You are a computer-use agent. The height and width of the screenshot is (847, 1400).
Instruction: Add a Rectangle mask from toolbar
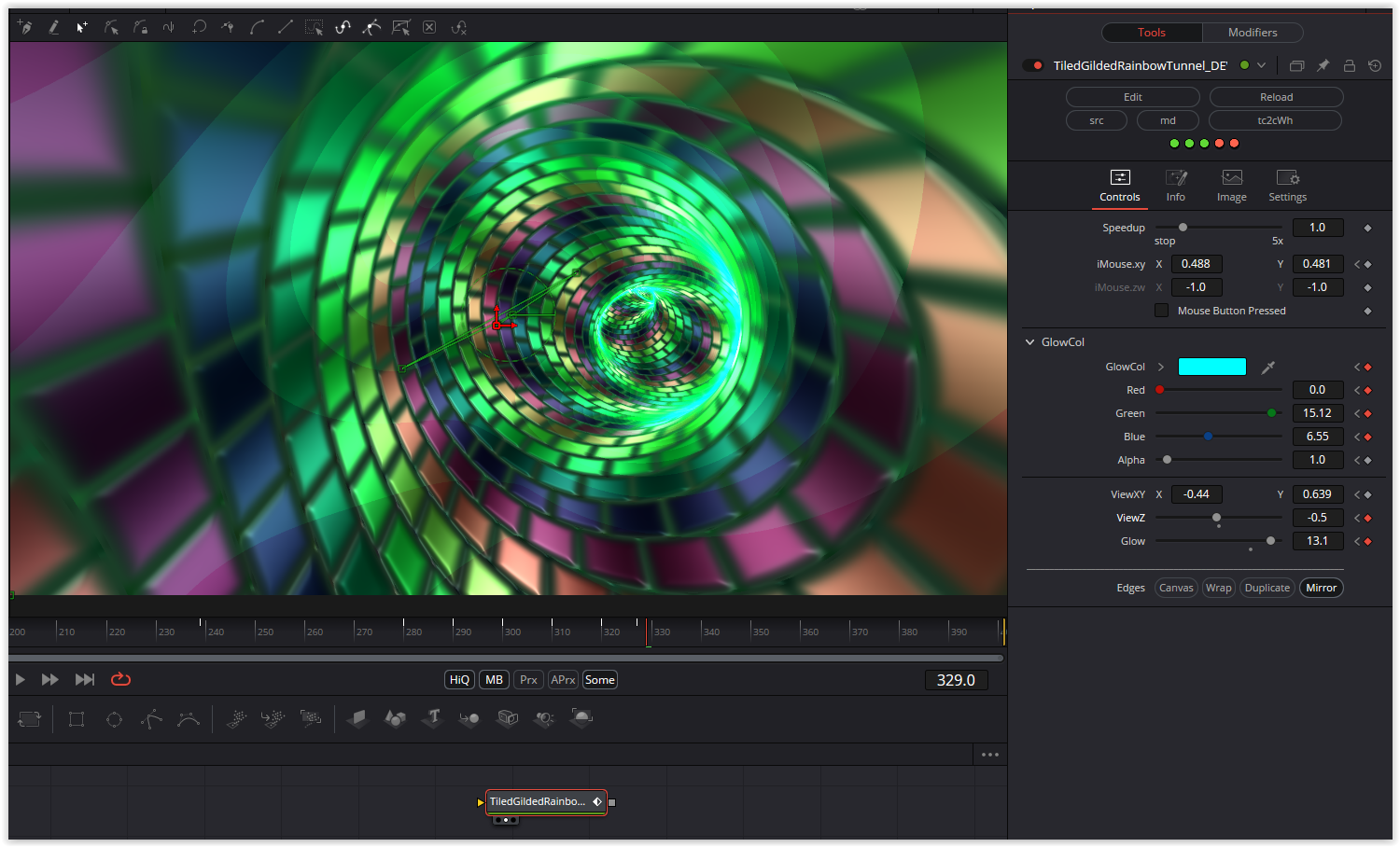point(77,718)
